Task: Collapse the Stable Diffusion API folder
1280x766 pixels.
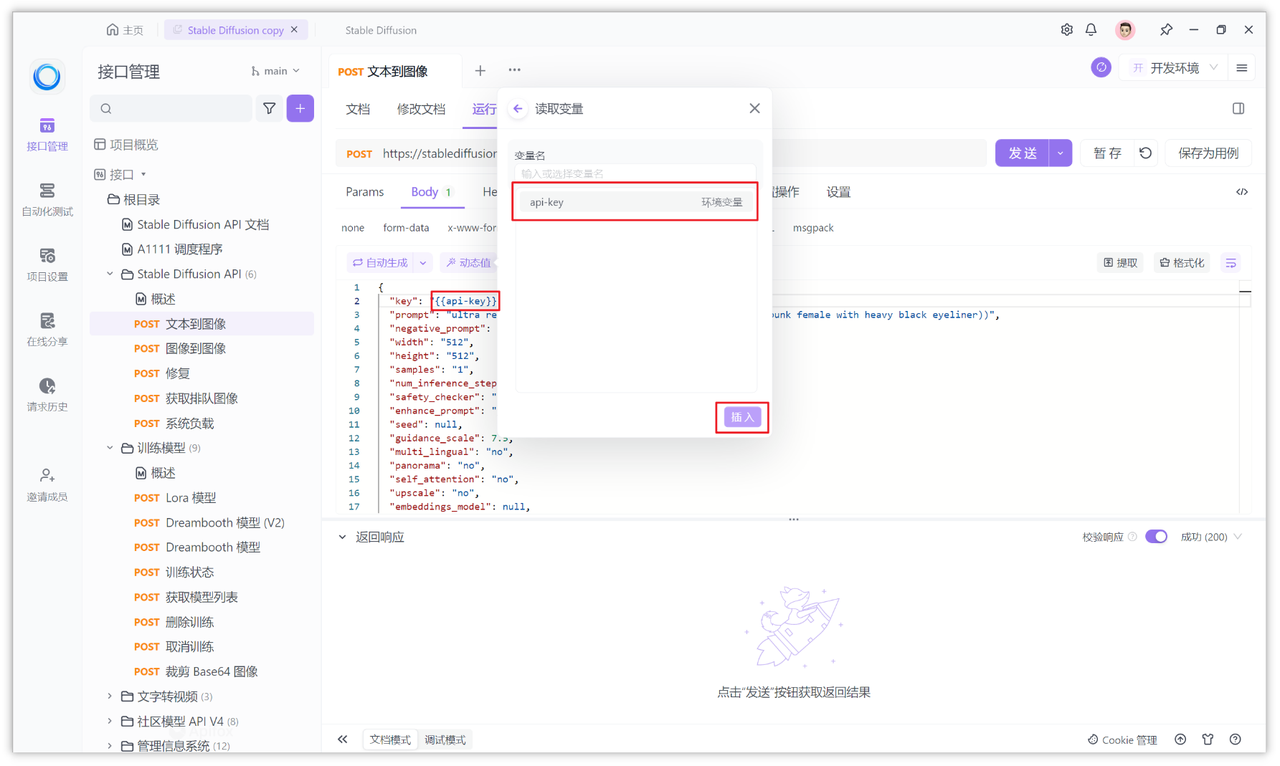Action: [x=110, y=274]
